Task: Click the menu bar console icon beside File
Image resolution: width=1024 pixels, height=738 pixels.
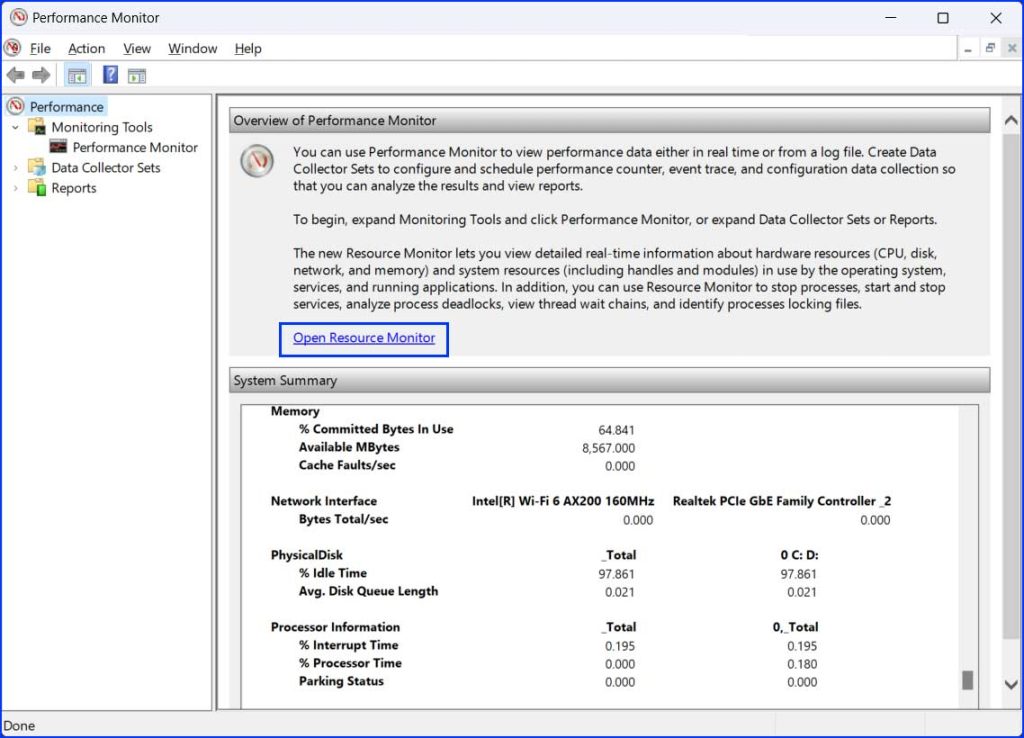Action: tap(12, 48)
